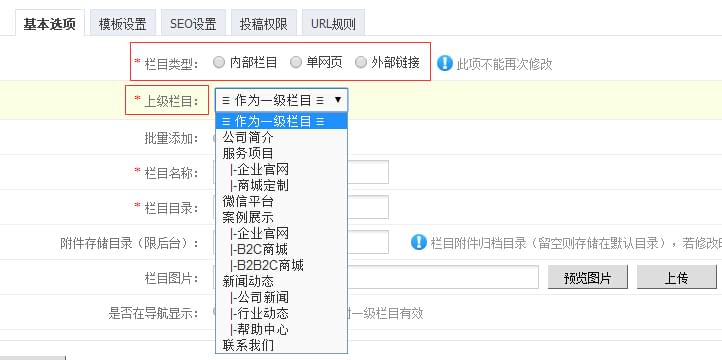This screenshot has width=722, height=360.
Task: Click the 预览图片 button
Action: [588, 277]
